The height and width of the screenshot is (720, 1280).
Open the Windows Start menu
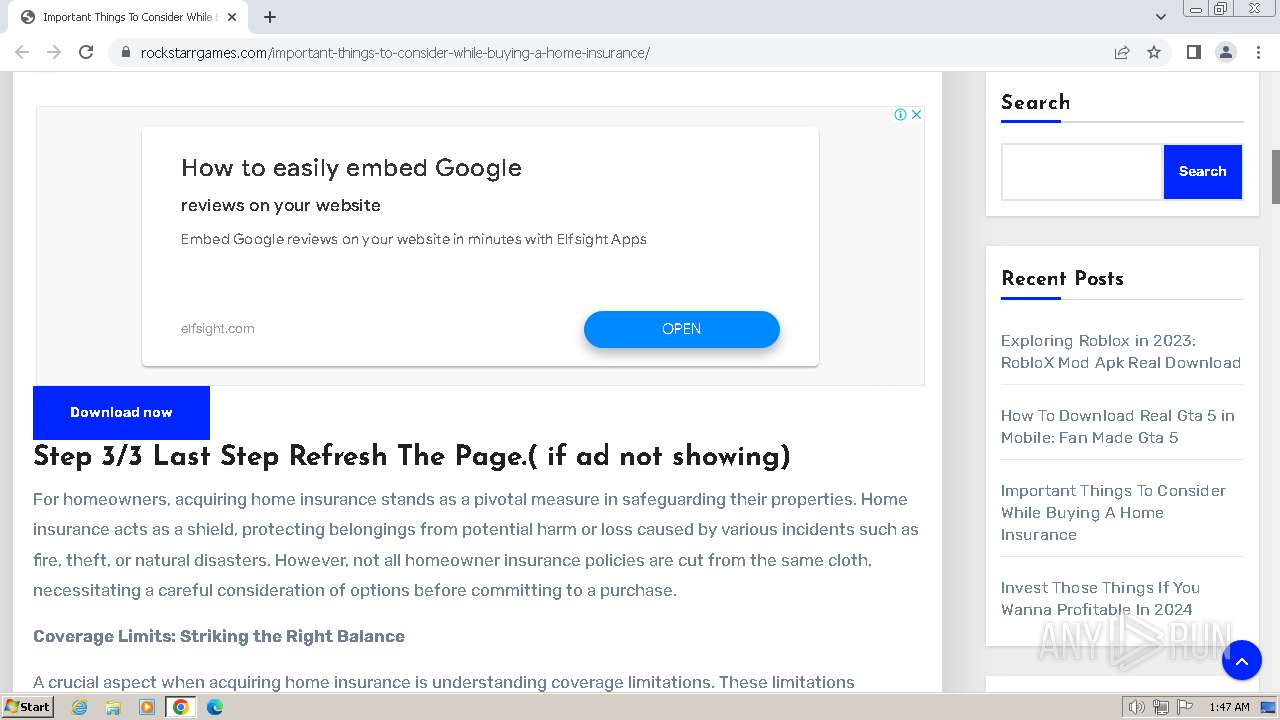click(27, 706)
